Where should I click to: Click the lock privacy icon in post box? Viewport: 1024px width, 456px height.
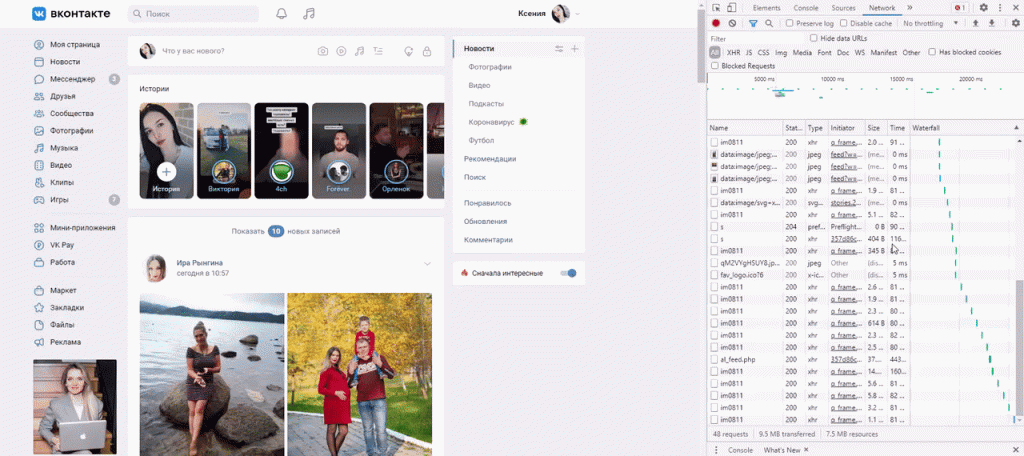tap(427, 51)
